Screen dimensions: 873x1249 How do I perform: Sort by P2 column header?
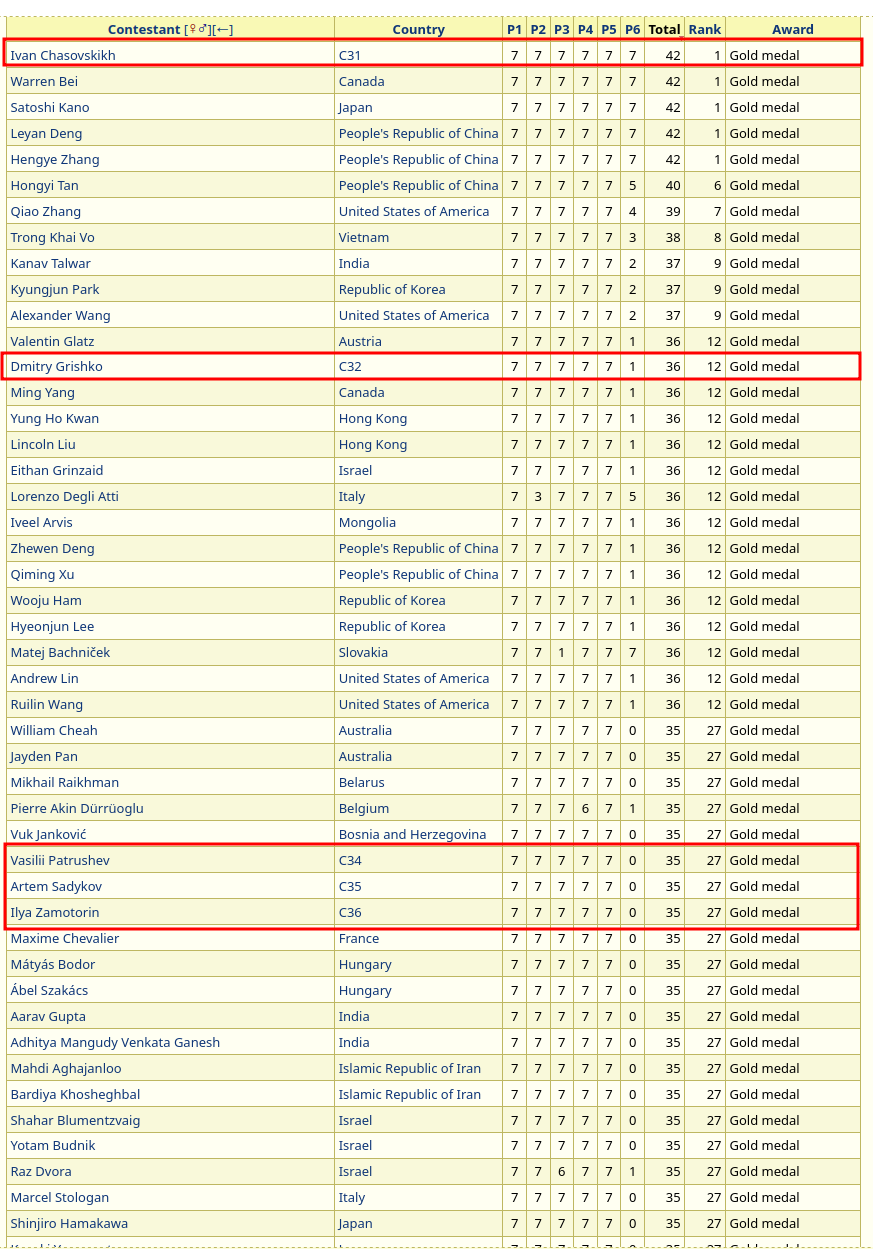coord(538,29)
